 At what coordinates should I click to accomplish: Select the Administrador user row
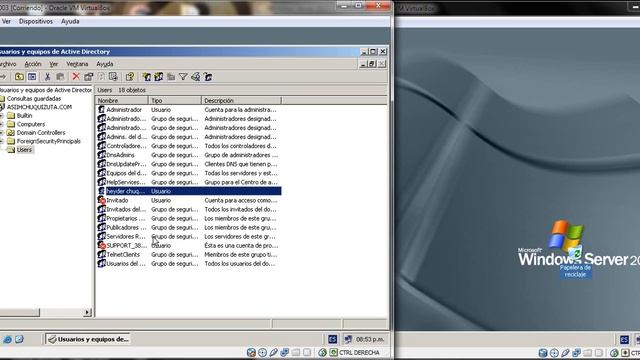coord(189,110)
